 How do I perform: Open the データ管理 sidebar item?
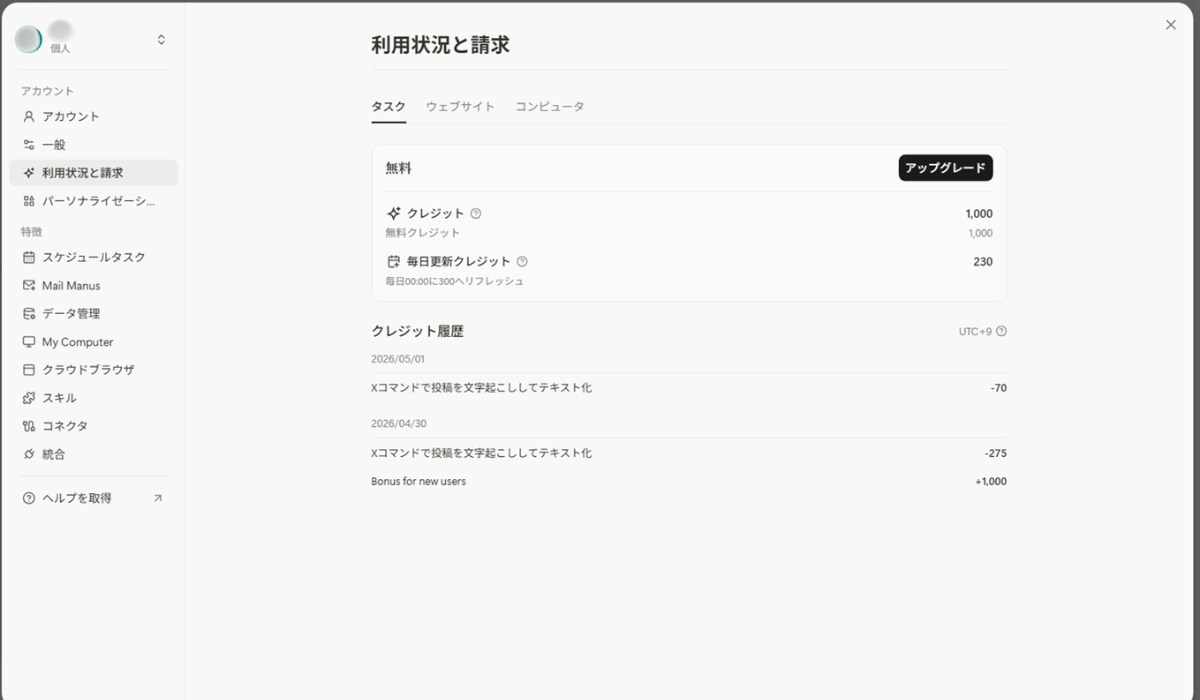click(x=94, y=313)
